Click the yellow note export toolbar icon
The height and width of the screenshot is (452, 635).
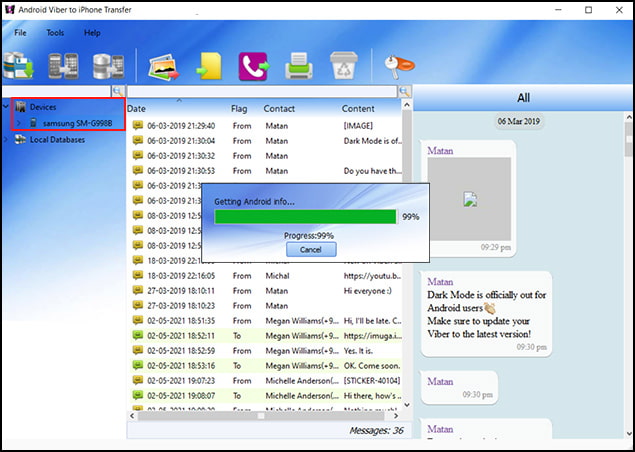click(x=207, y=67)
